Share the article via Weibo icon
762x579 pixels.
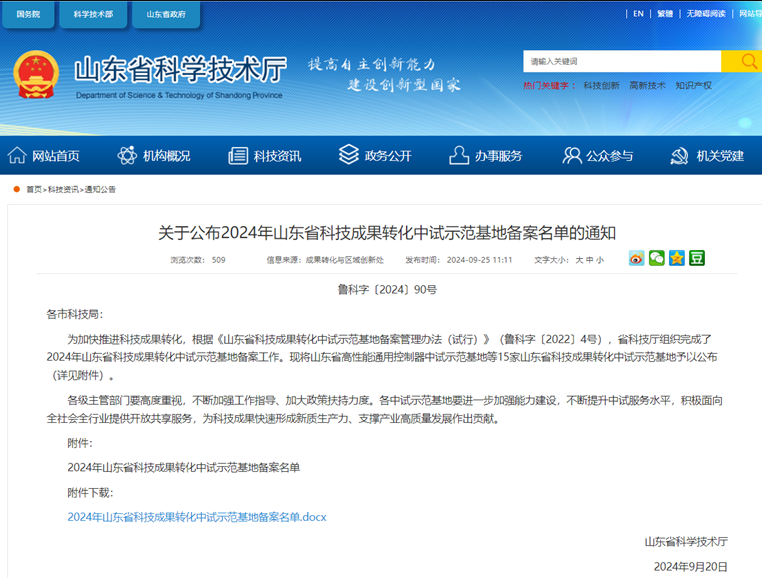pyautogui.click(x=636, y=258)
